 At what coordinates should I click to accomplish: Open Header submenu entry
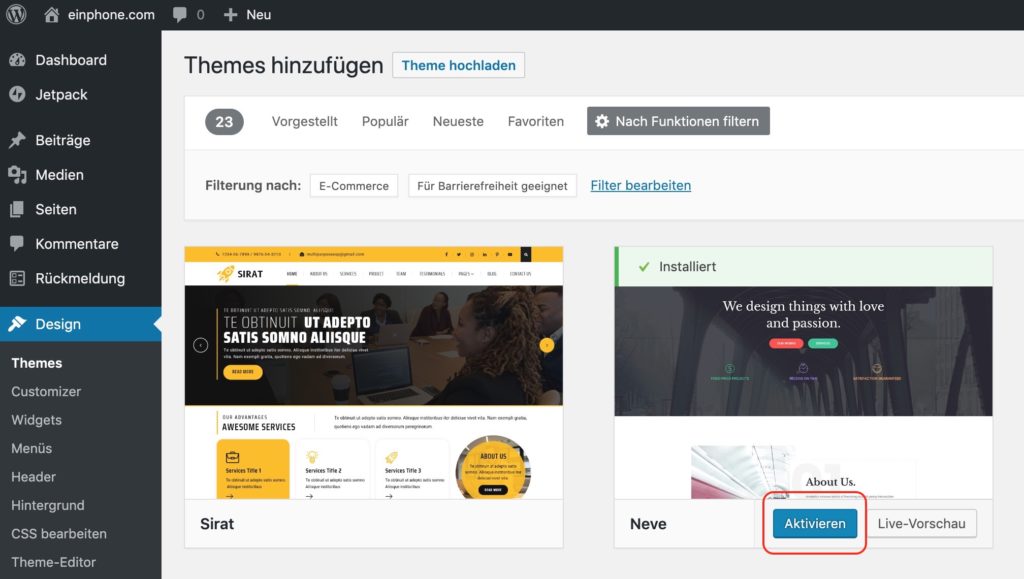[33, 477]
